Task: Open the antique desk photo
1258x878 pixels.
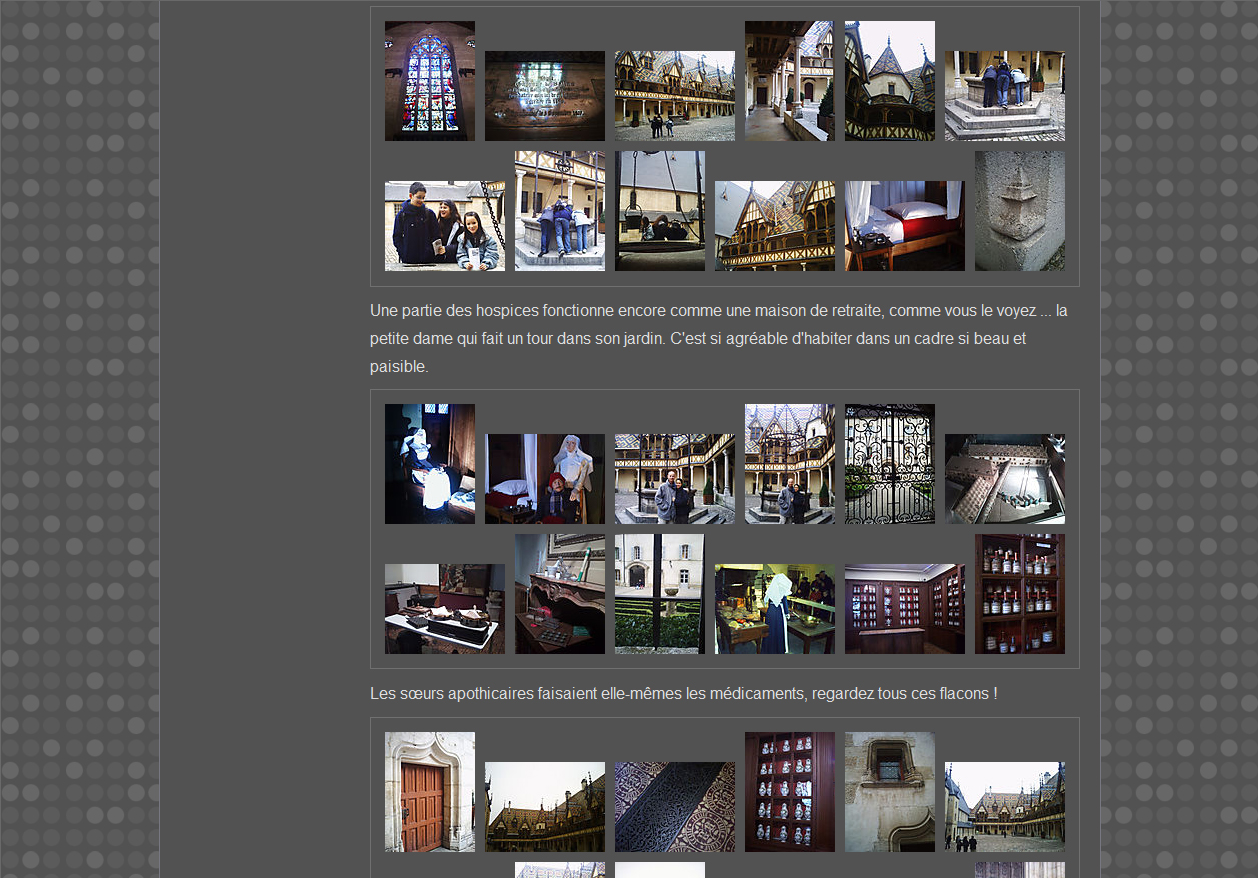Action: point(559,594)
